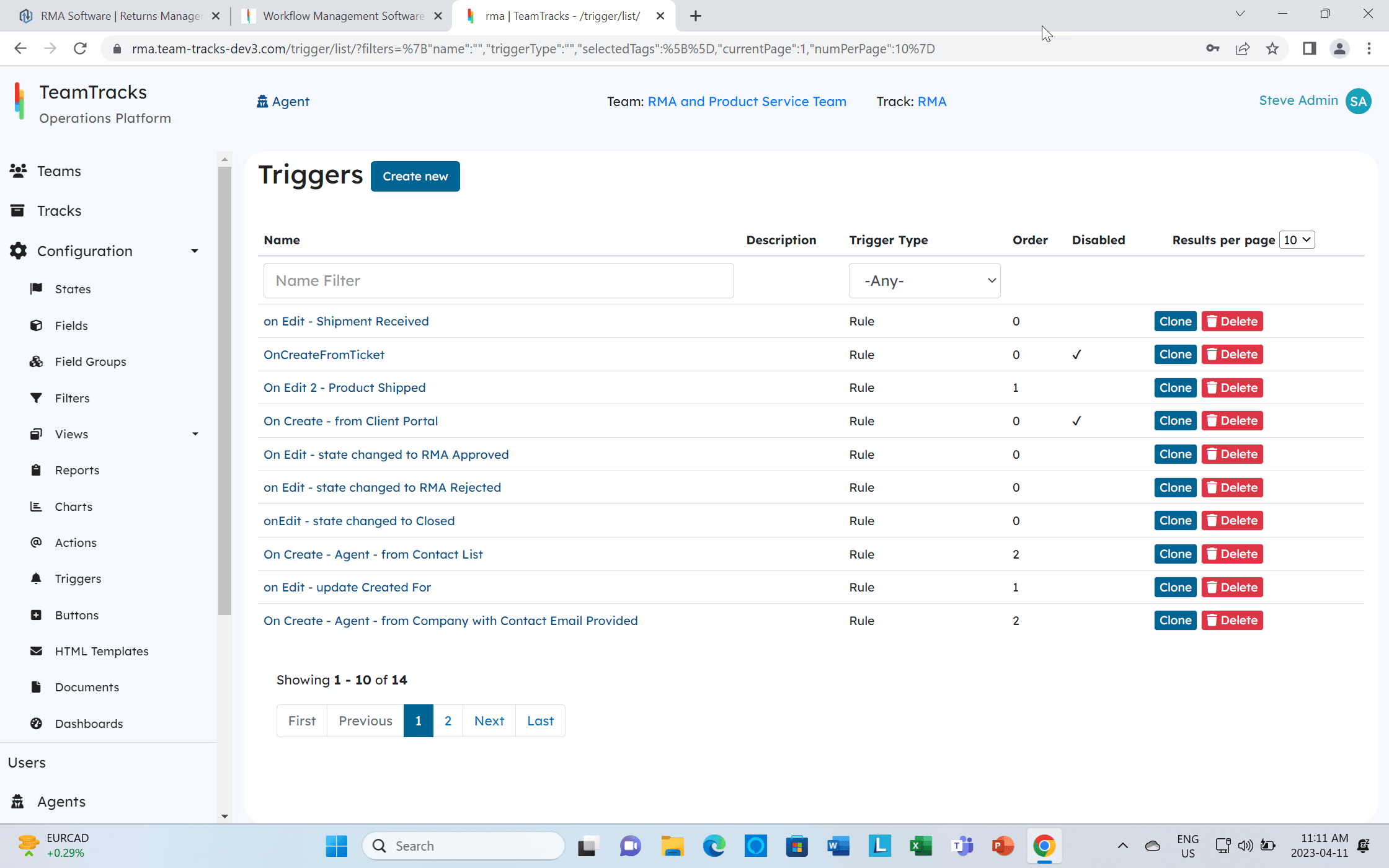Click the HTML Templates envelope icon
This screenshot has height=868, width=1389.
tap(36, 651)
